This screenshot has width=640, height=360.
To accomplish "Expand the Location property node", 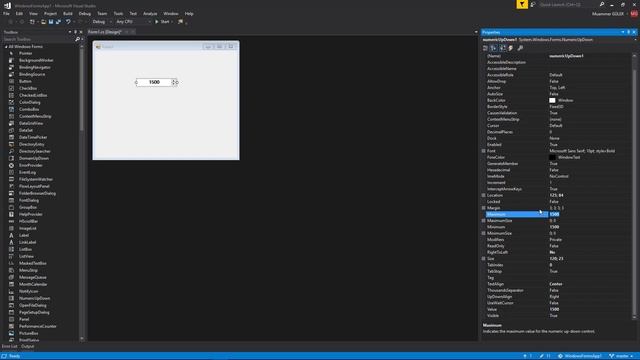I will click(x=484, y=195).
